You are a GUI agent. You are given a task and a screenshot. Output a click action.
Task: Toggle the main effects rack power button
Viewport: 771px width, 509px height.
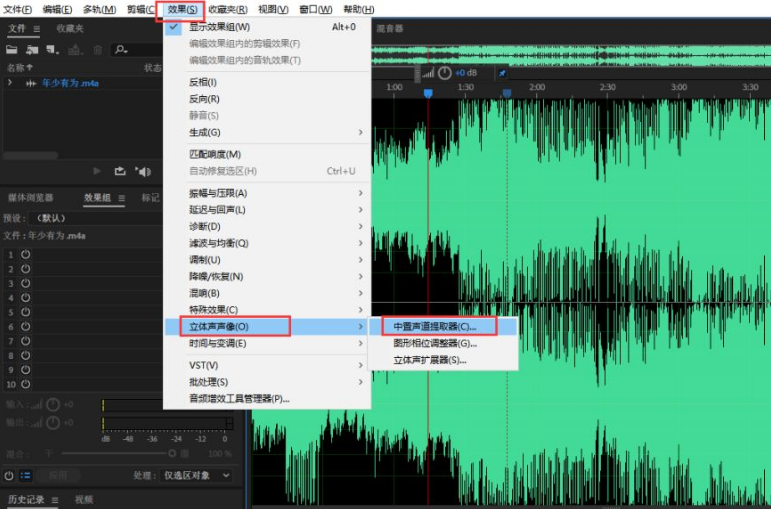point(9,476)
